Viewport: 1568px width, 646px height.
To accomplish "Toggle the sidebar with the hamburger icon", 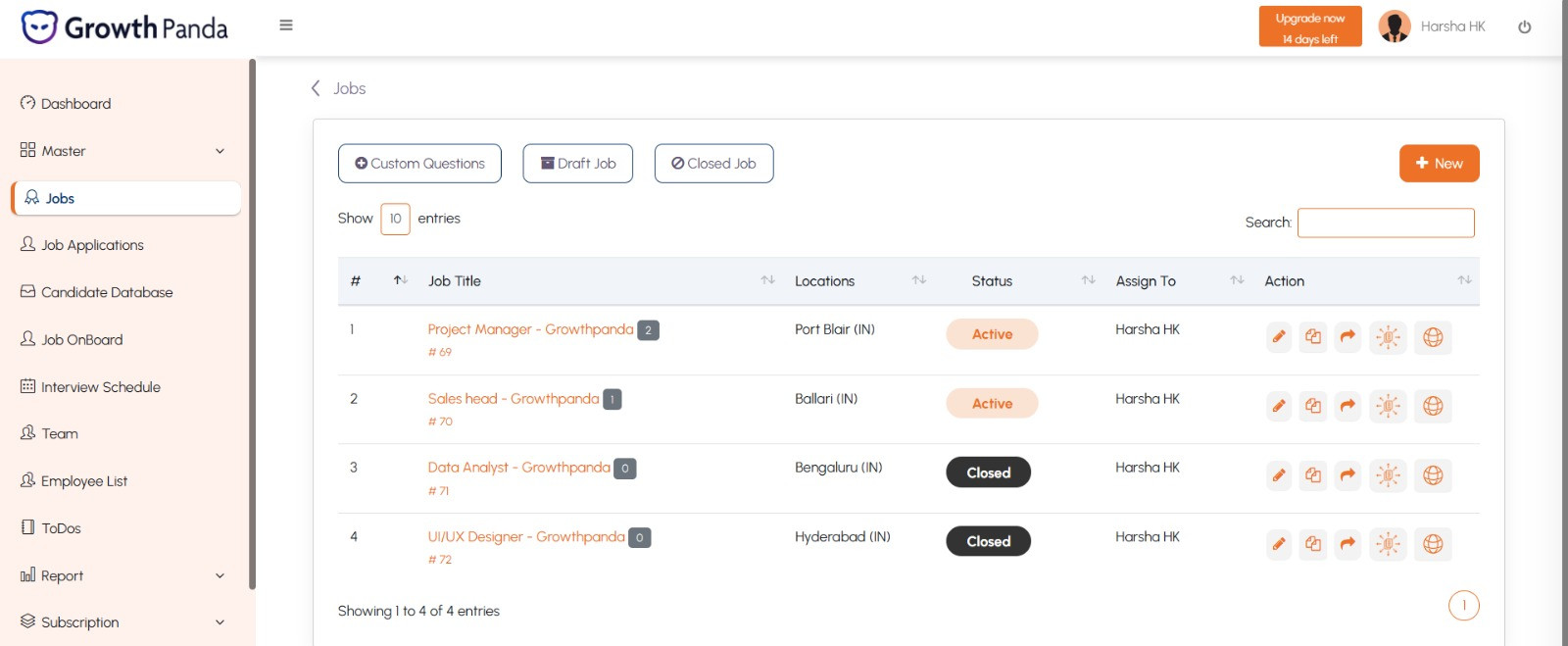I will pyautogui.click(x=286, y=25).
